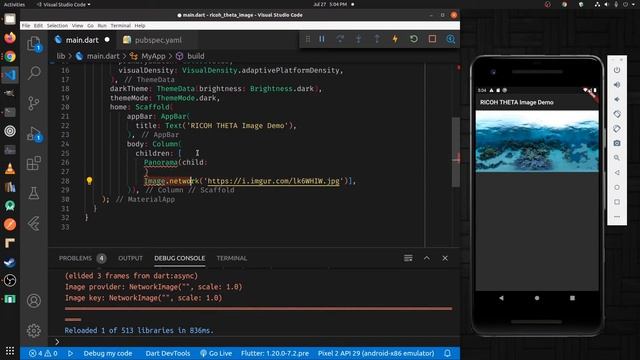Click the Step Out debug button
640x360 pixels.
[377, 39]
